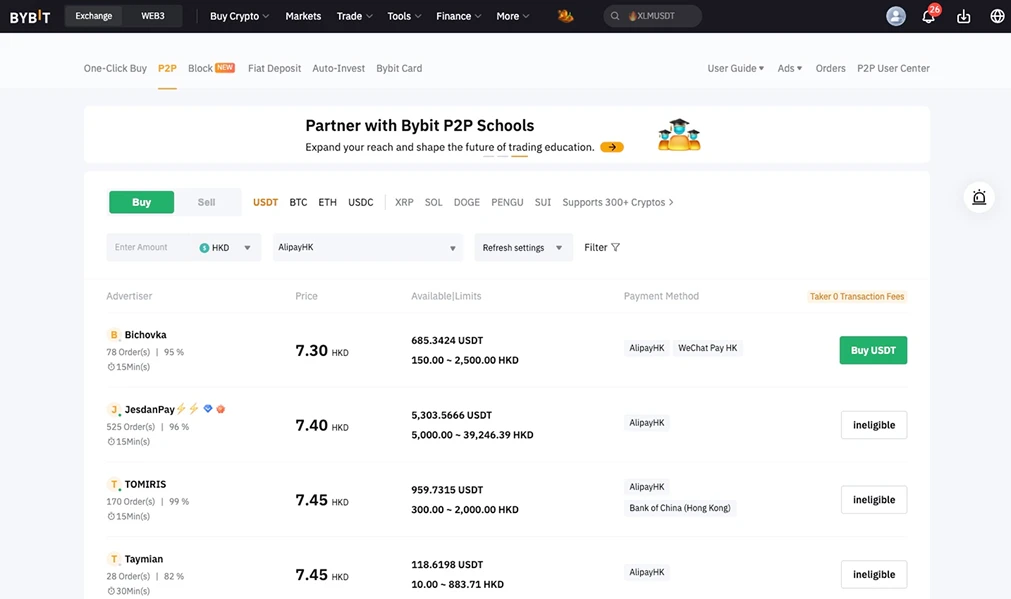Select the Buy toggle
The image size is (1011, 599).
[141, 202]
